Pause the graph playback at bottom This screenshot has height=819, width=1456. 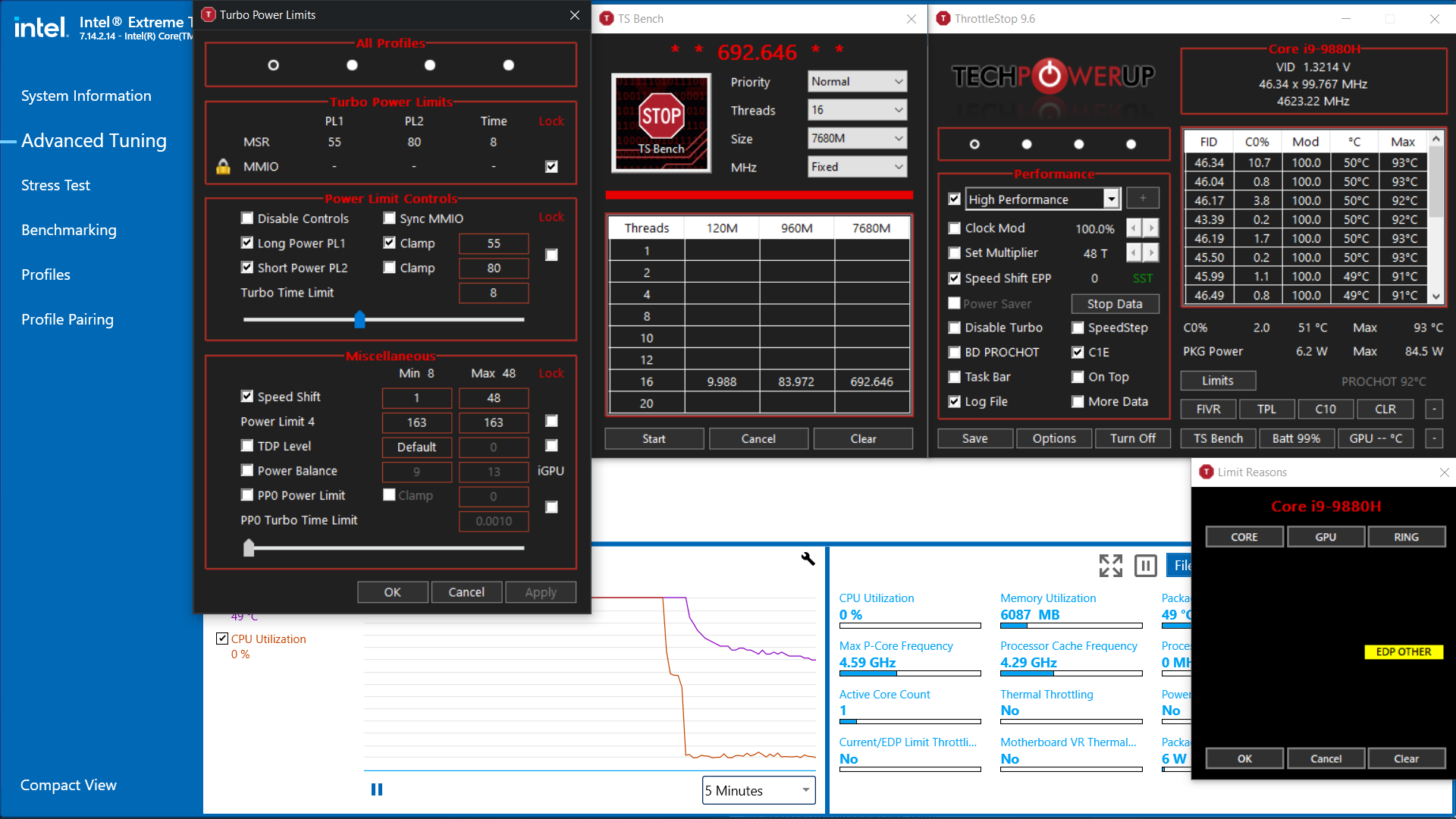tap(377, 789)
